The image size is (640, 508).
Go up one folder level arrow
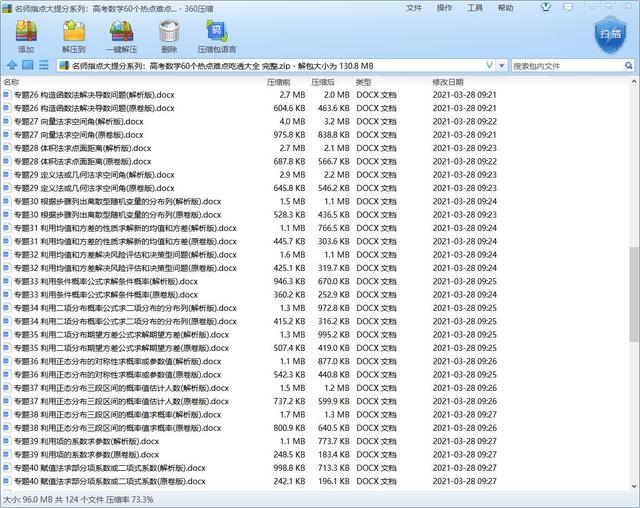click(x=12, y=65)
